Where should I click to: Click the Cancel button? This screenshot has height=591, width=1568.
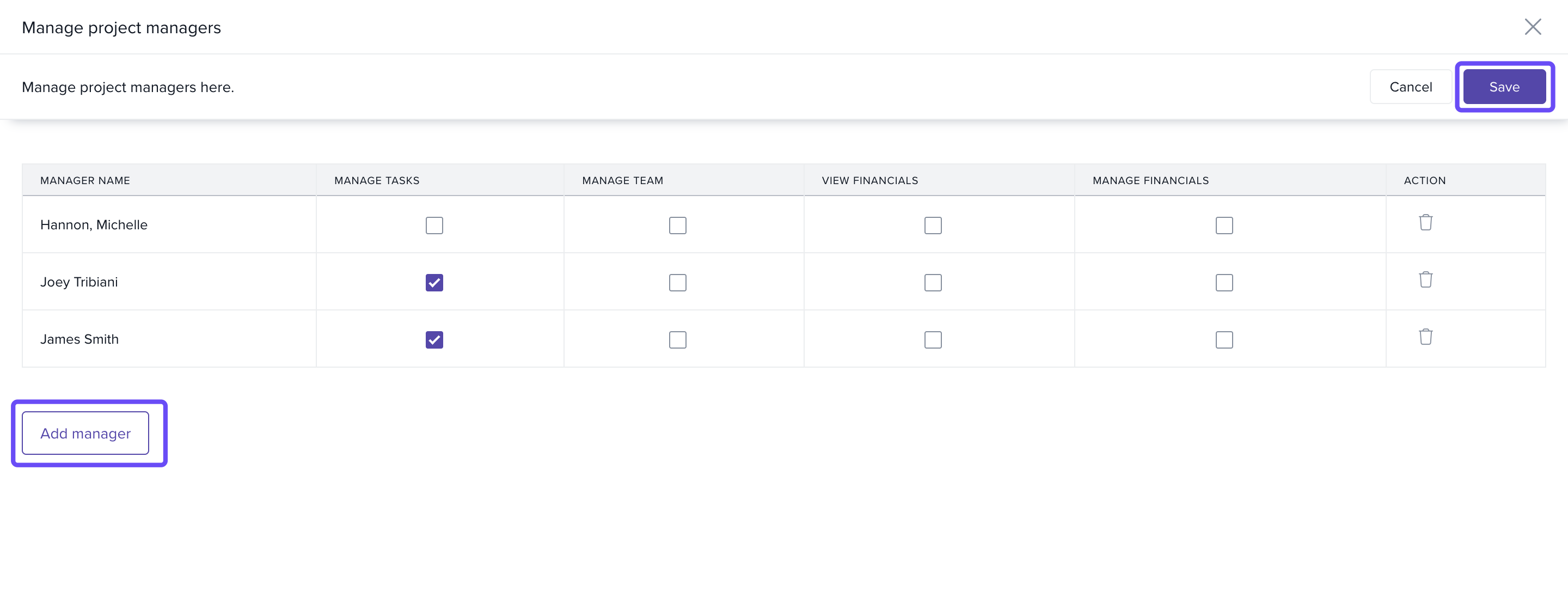pyautogui.click(x=1410, y=87)
